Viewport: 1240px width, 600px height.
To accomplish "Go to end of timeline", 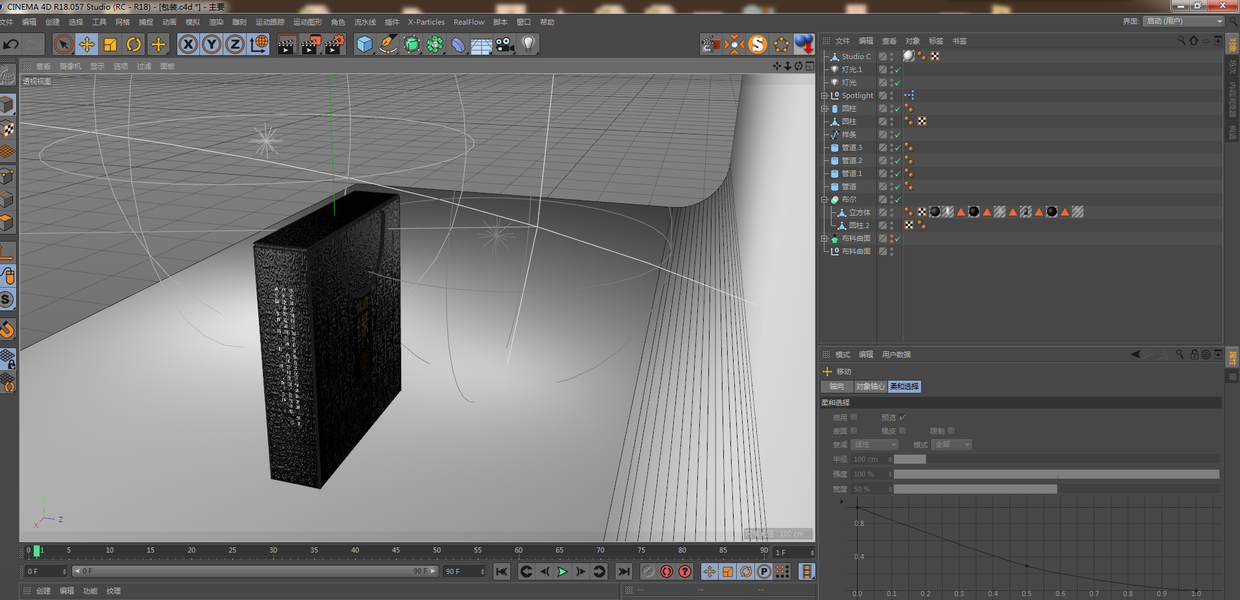I will click(x=624, y=571).
